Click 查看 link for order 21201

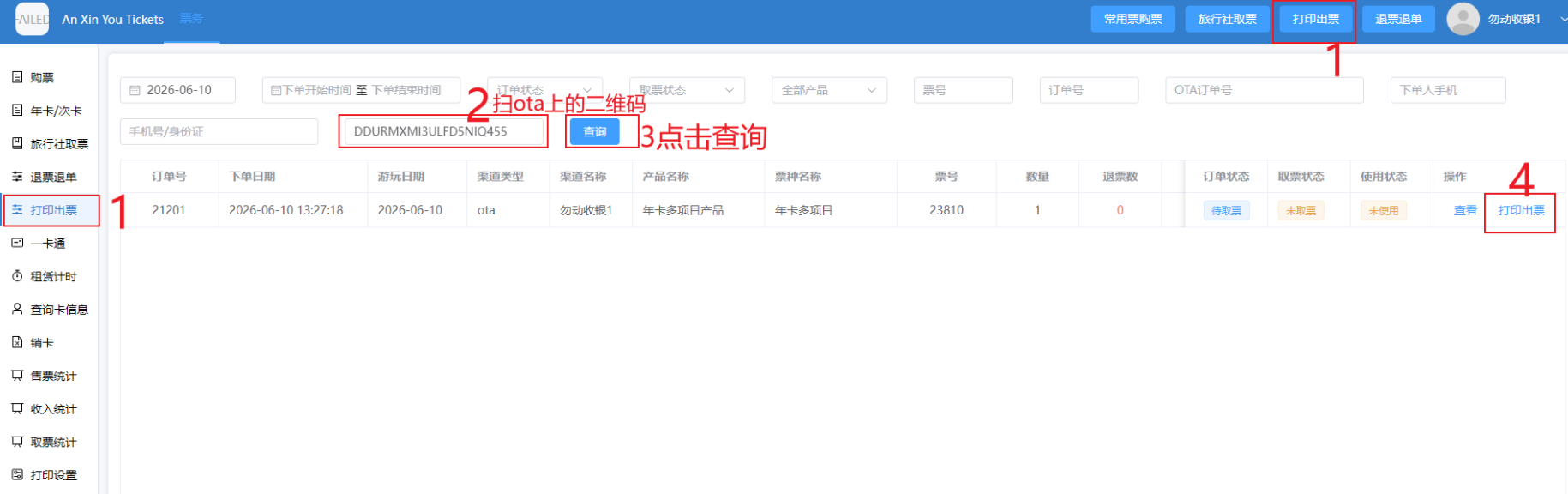point(1465,210)
